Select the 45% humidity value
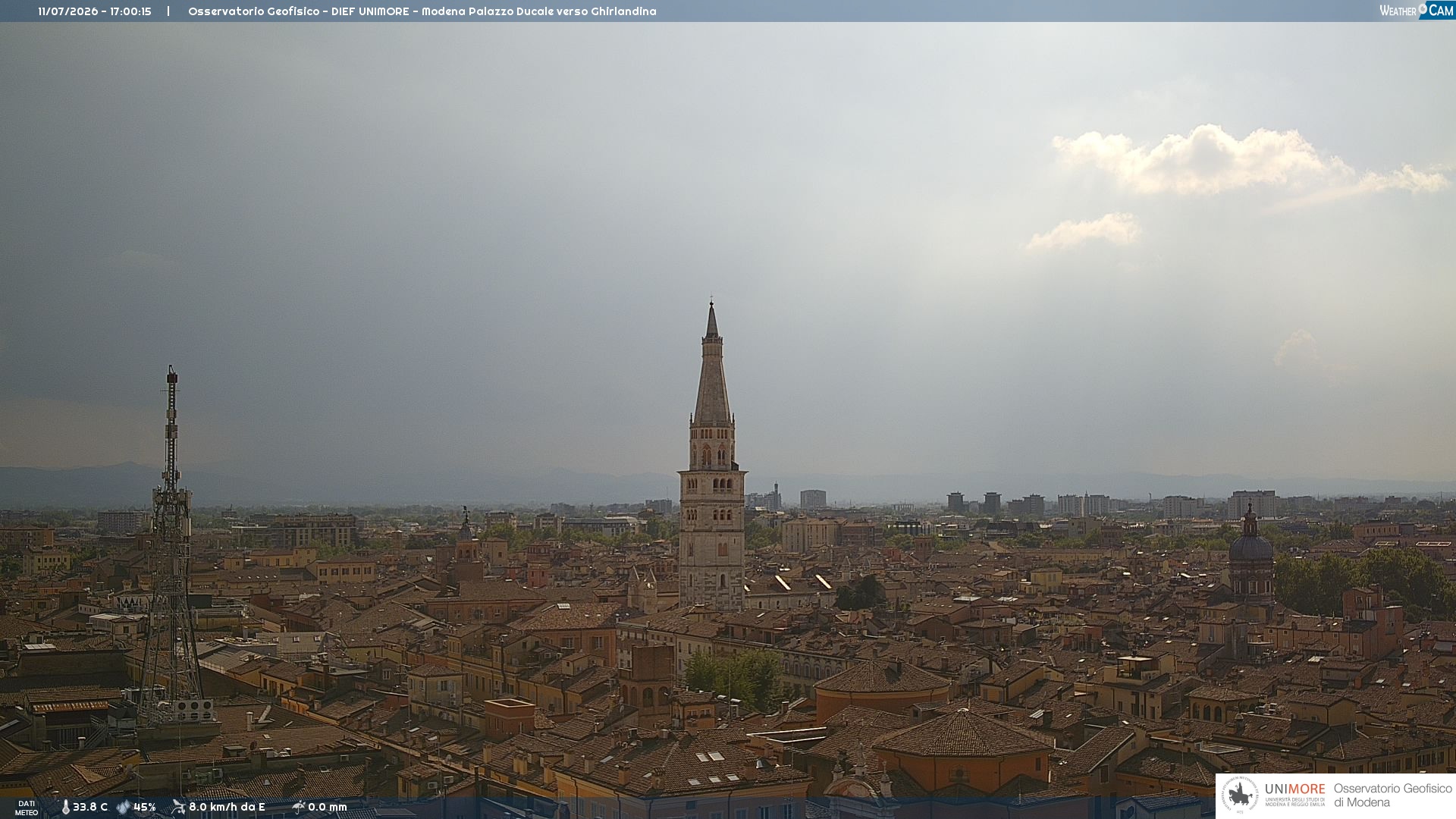Viewport: 1456px width, 819px height. pos(145,807)
